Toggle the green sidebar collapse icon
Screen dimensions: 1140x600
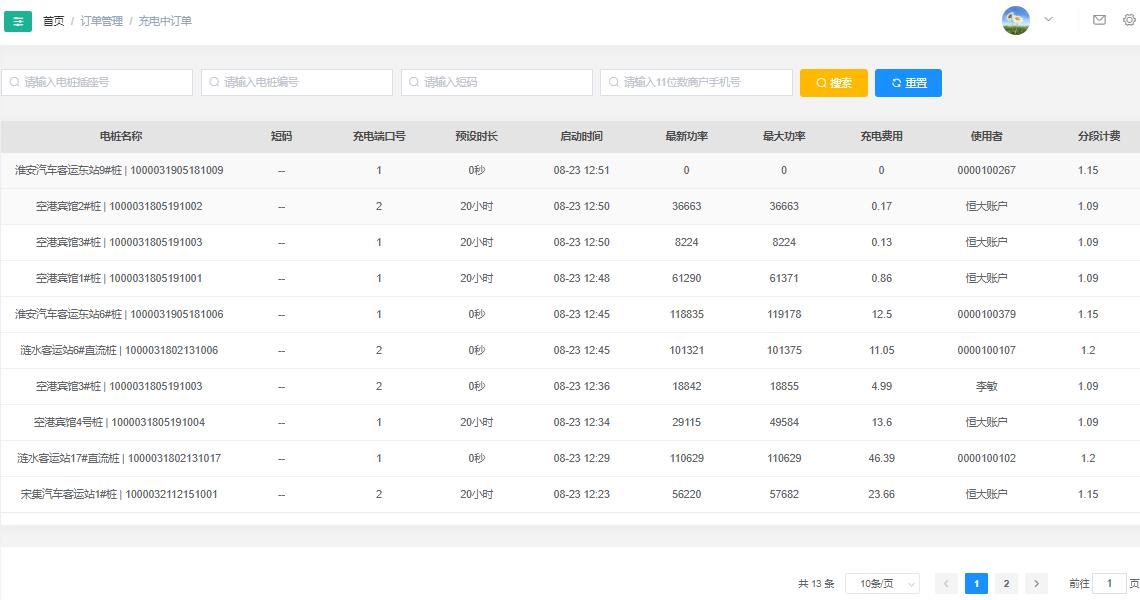pyautogui.click(x=17, y=21)
